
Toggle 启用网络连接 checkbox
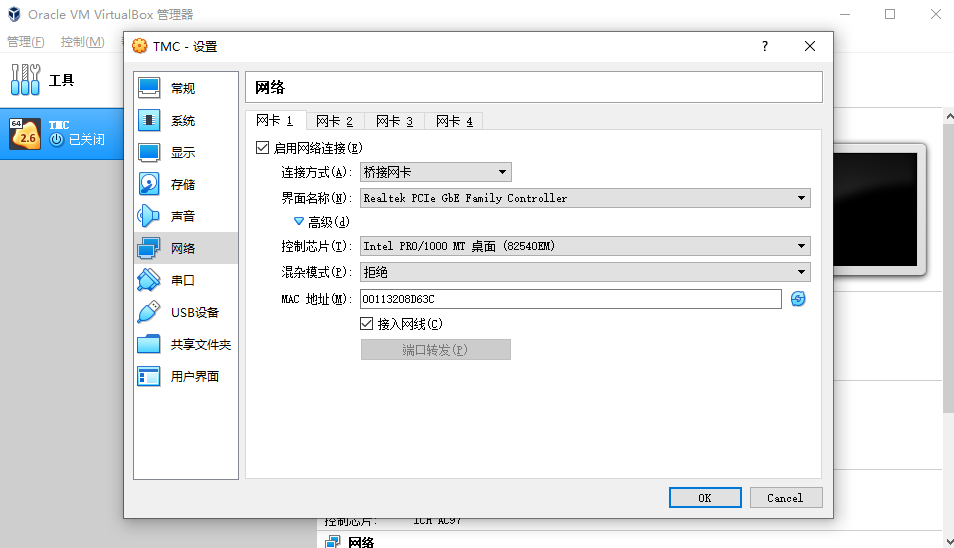[262, 148]
